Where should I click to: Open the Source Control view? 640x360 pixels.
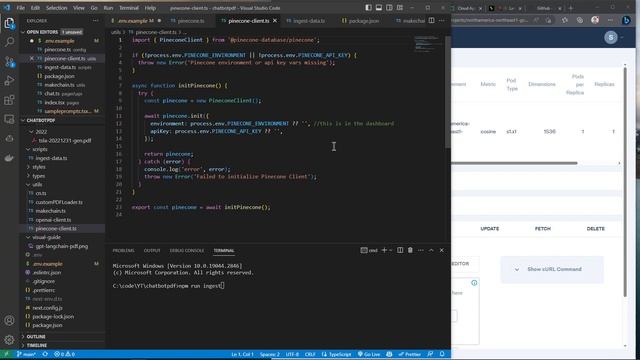pos(9,62)
